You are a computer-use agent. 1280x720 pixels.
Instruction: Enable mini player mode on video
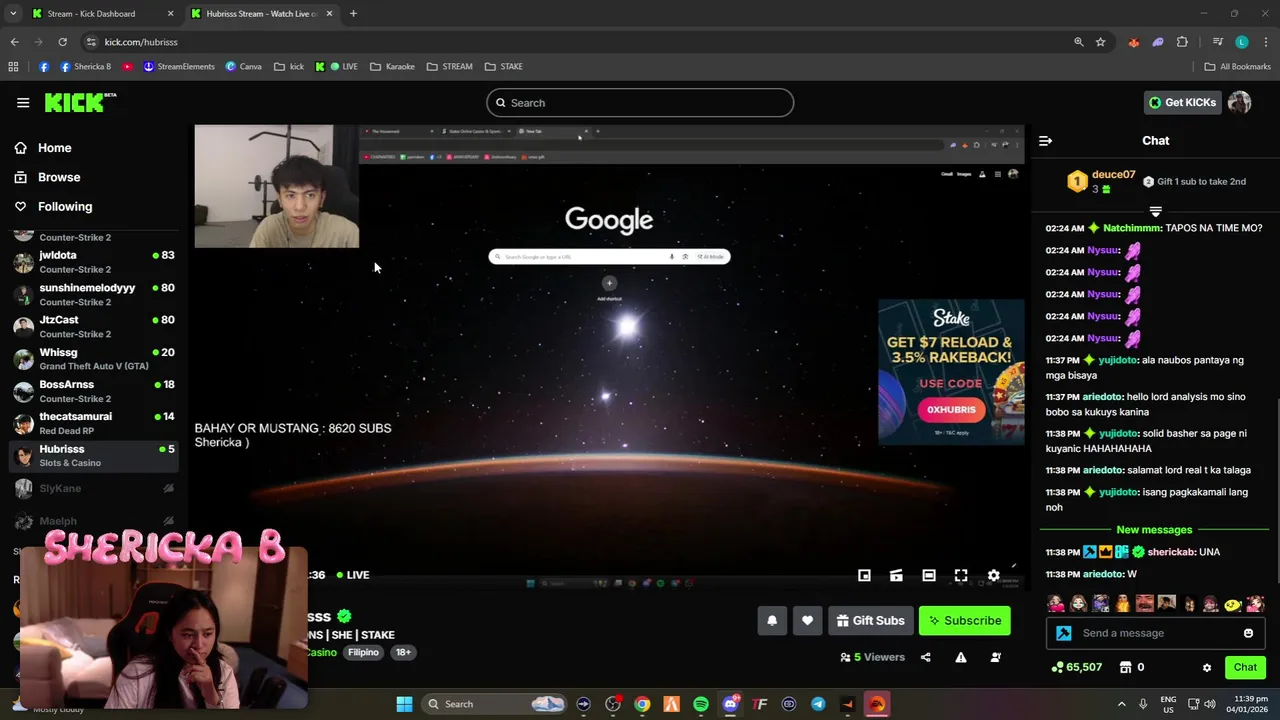[864, 575]
